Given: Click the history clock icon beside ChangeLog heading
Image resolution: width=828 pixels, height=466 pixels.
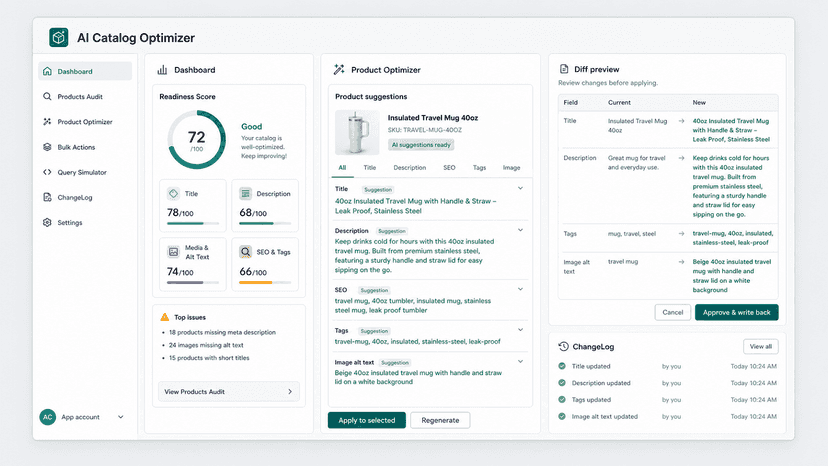Looking at the screenshot, I should pyautogui.click(x=563, y=347).
